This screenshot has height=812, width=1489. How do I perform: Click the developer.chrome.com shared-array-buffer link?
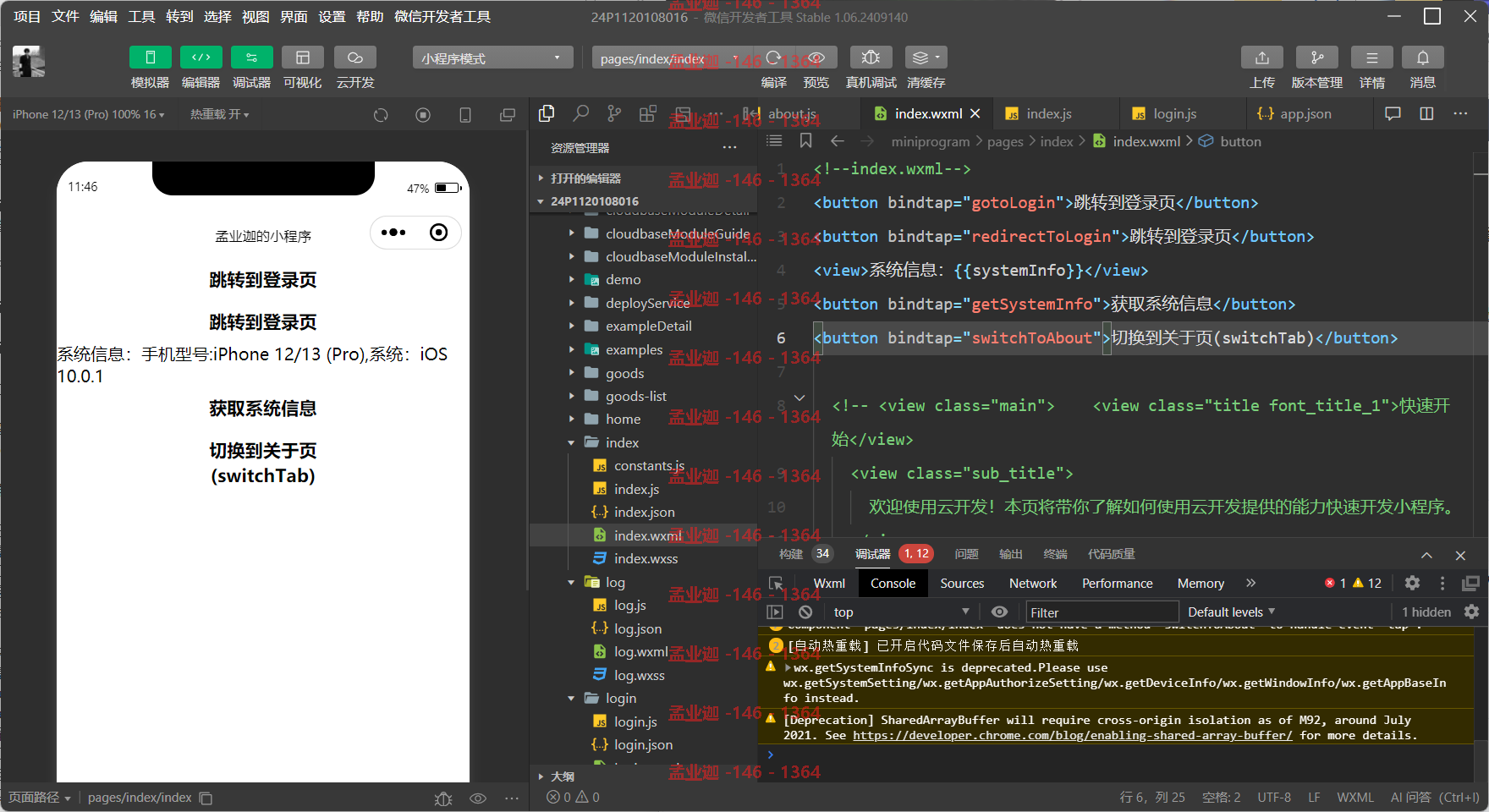1072,735
